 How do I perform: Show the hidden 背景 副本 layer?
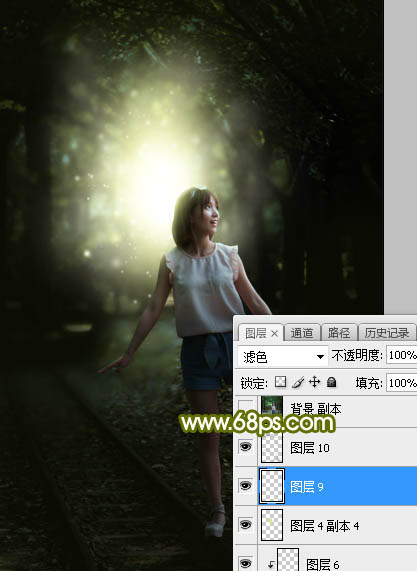click(245, 408)
